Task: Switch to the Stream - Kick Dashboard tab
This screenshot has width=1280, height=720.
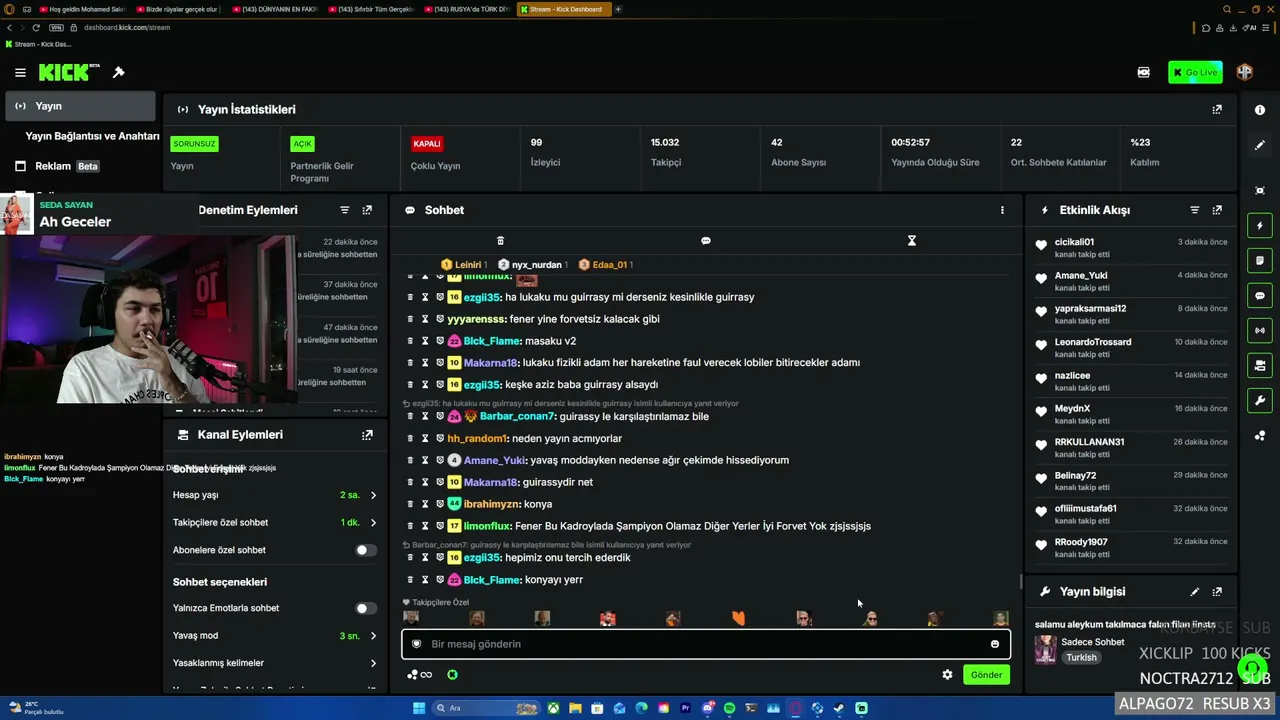Action: 563,9
